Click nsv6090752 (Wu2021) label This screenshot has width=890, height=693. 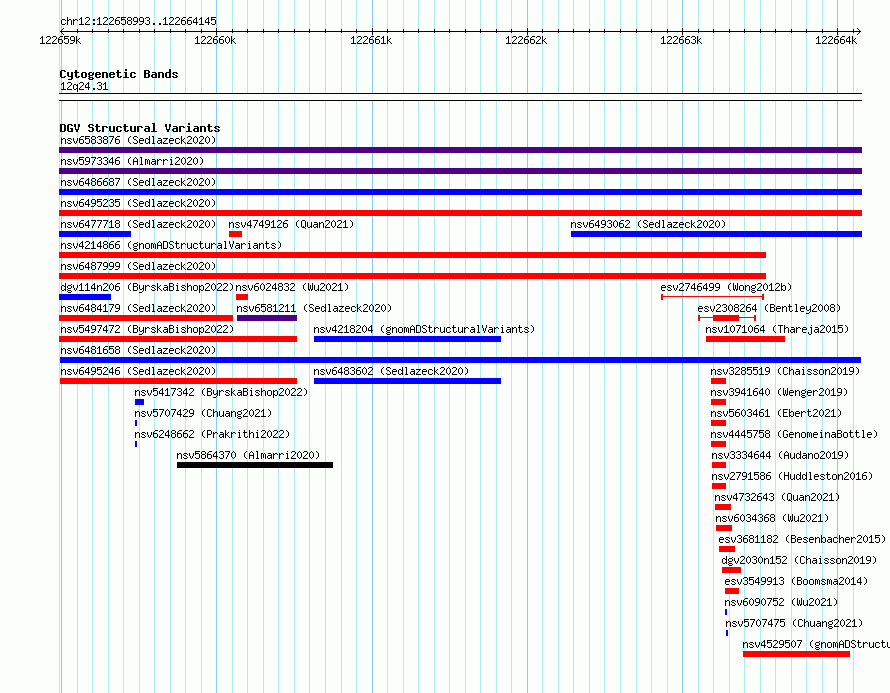(781, 602)
